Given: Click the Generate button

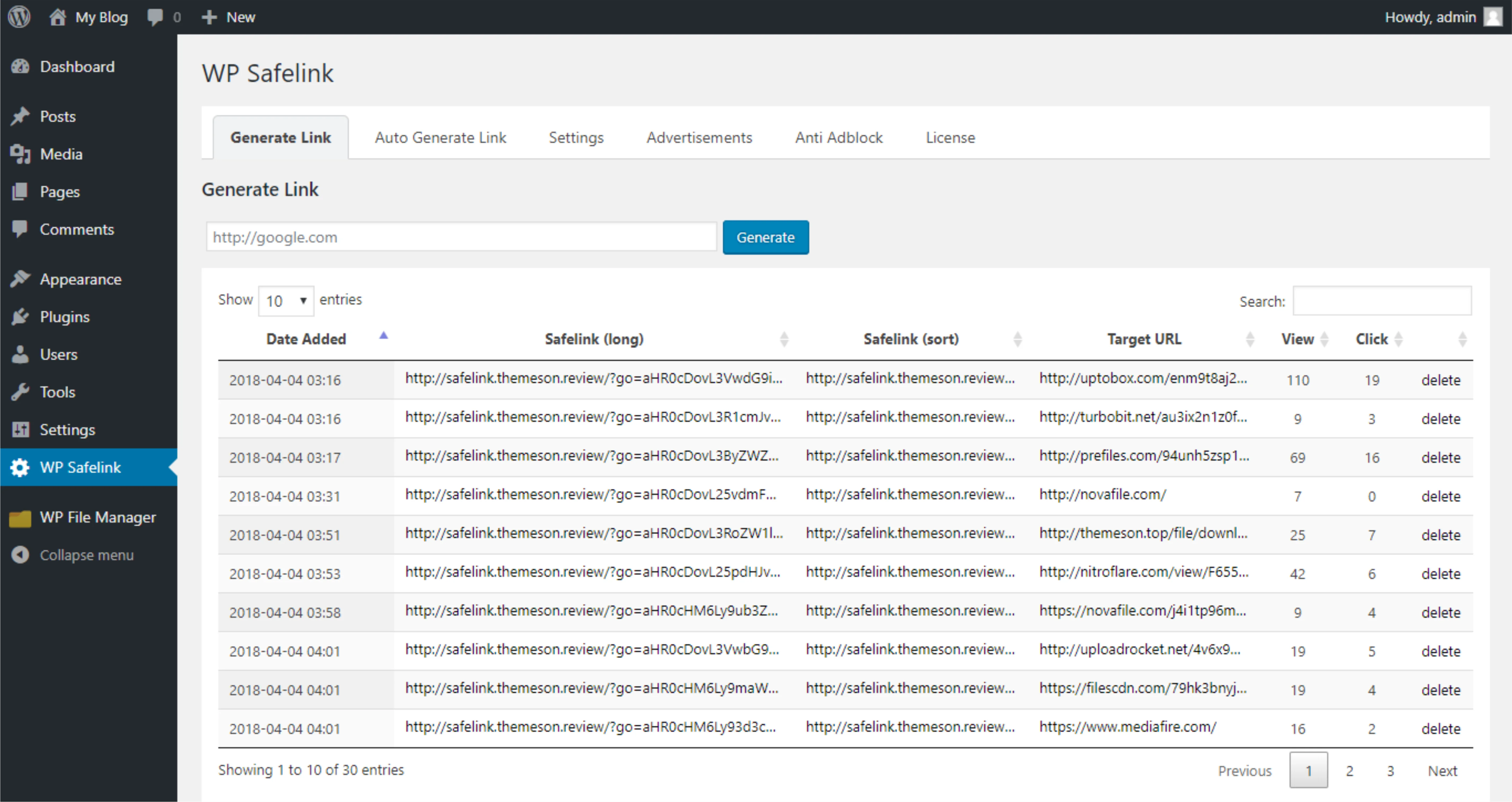Looking at the screenshot, I should click(765, 237).
